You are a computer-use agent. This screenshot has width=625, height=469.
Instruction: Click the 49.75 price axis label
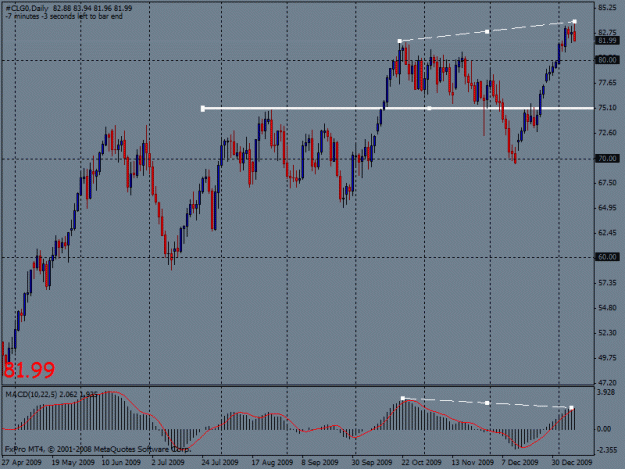pyautogui.click(x=607, y=358)
